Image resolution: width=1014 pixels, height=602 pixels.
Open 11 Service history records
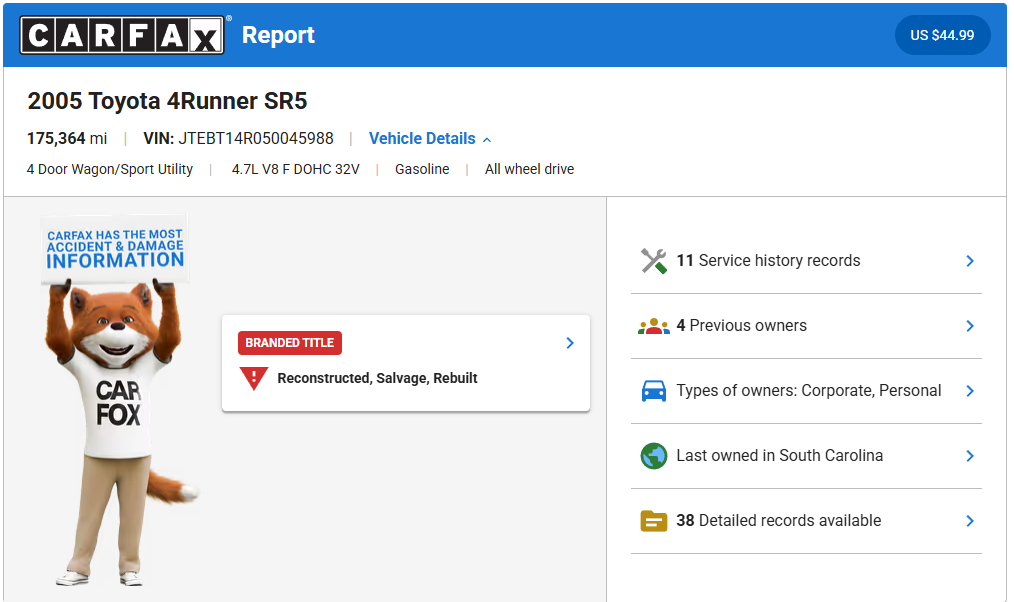768,261
